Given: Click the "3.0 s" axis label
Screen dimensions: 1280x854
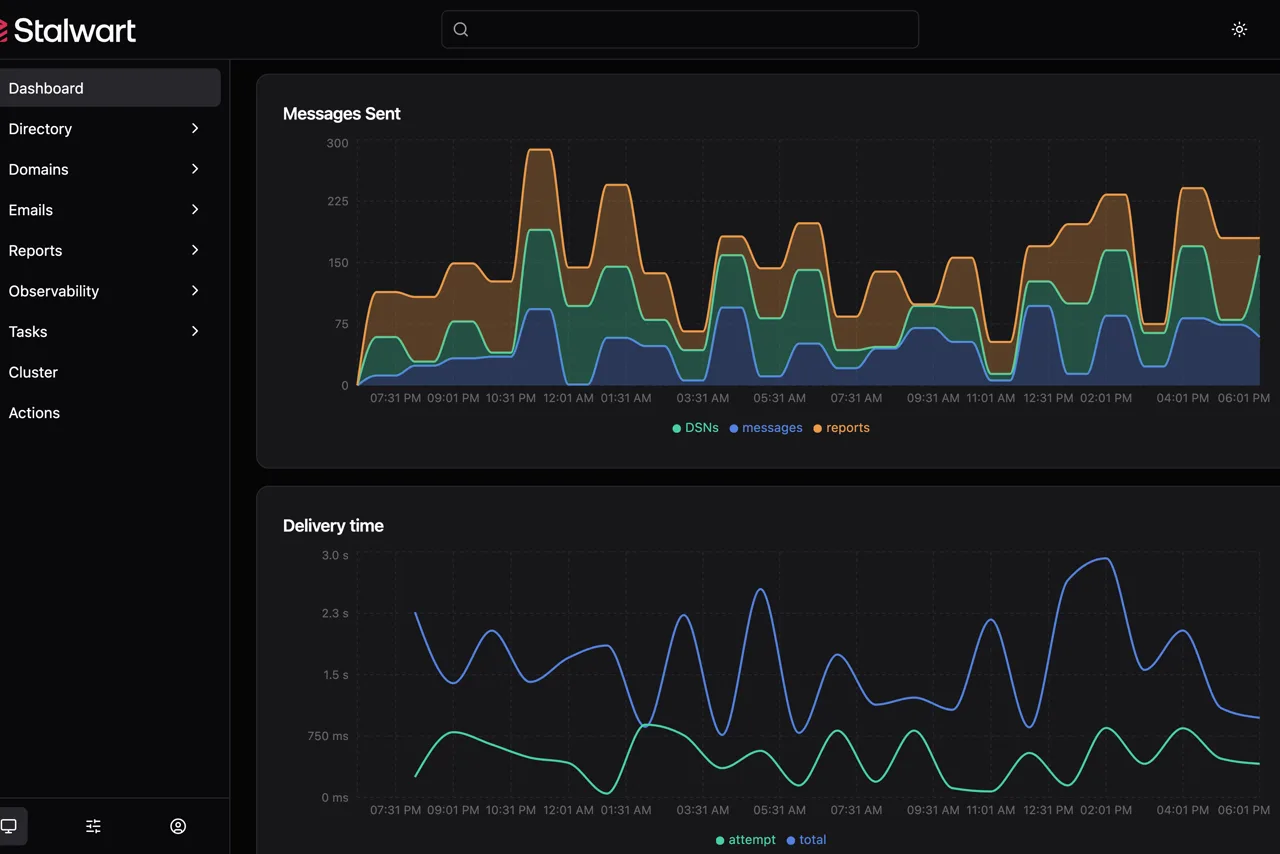Looking at the screenshot, I should pyautogui.click(x=335, y=555).
